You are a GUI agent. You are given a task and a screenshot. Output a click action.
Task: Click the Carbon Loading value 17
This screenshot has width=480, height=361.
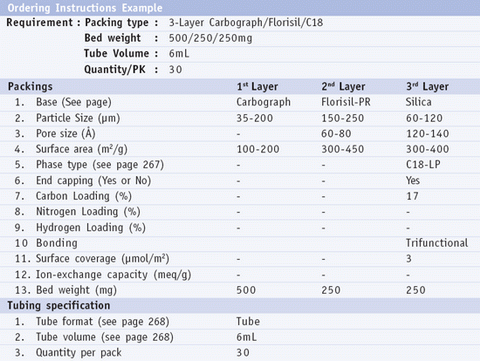point(412,196)
